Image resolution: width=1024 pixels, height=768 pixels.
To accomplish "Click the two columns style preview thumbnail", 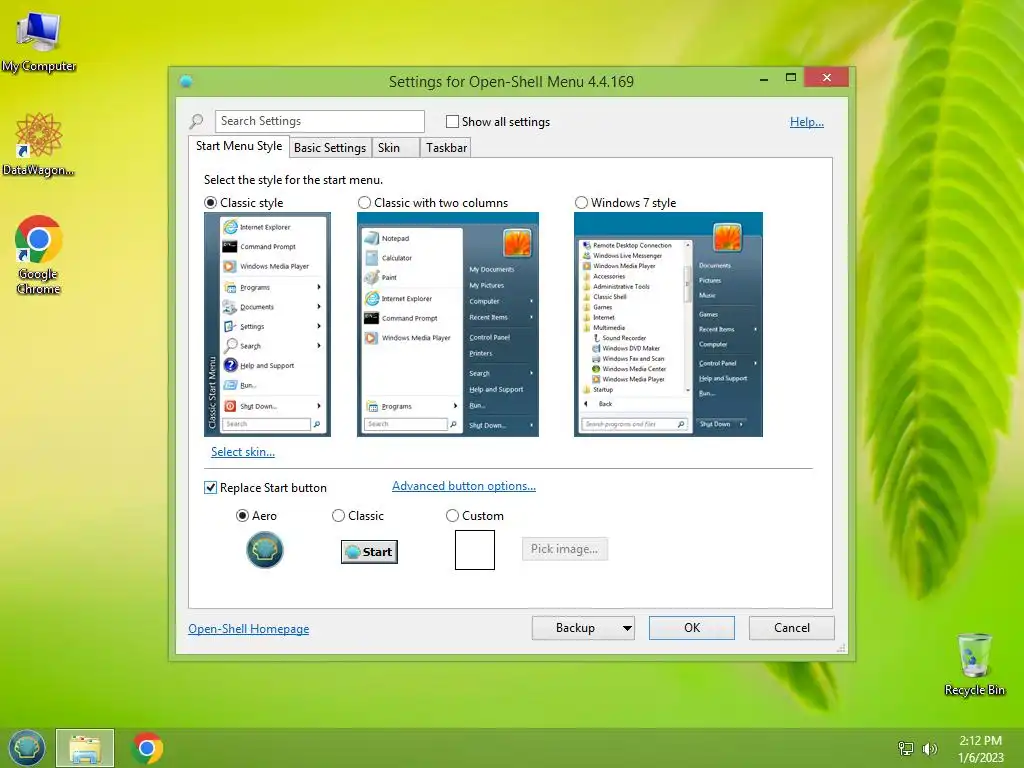I will (448, 325).
